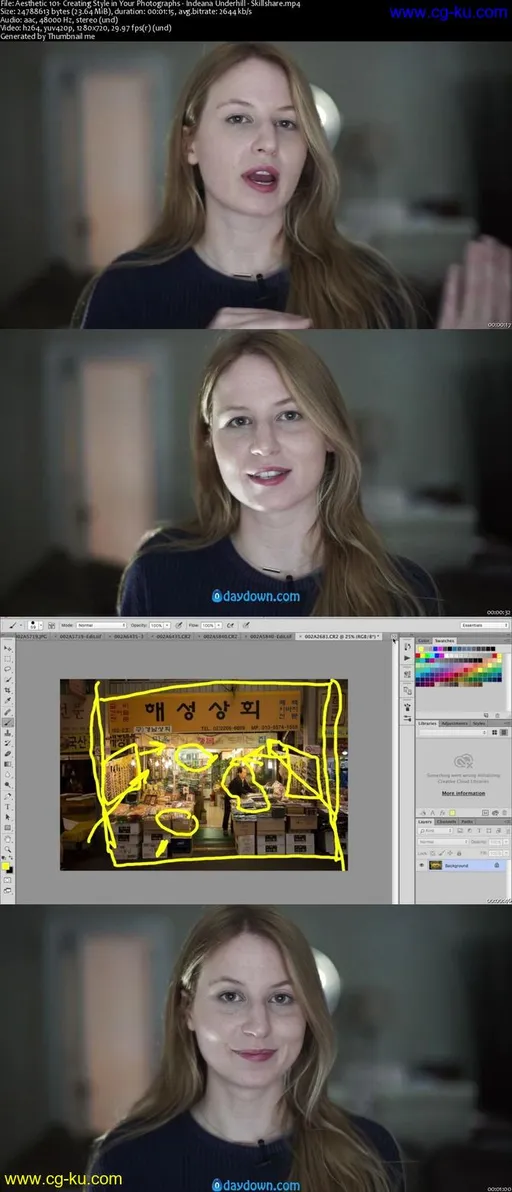
Task: Switch to the Channels tab
Action: [x=447, y=822]
